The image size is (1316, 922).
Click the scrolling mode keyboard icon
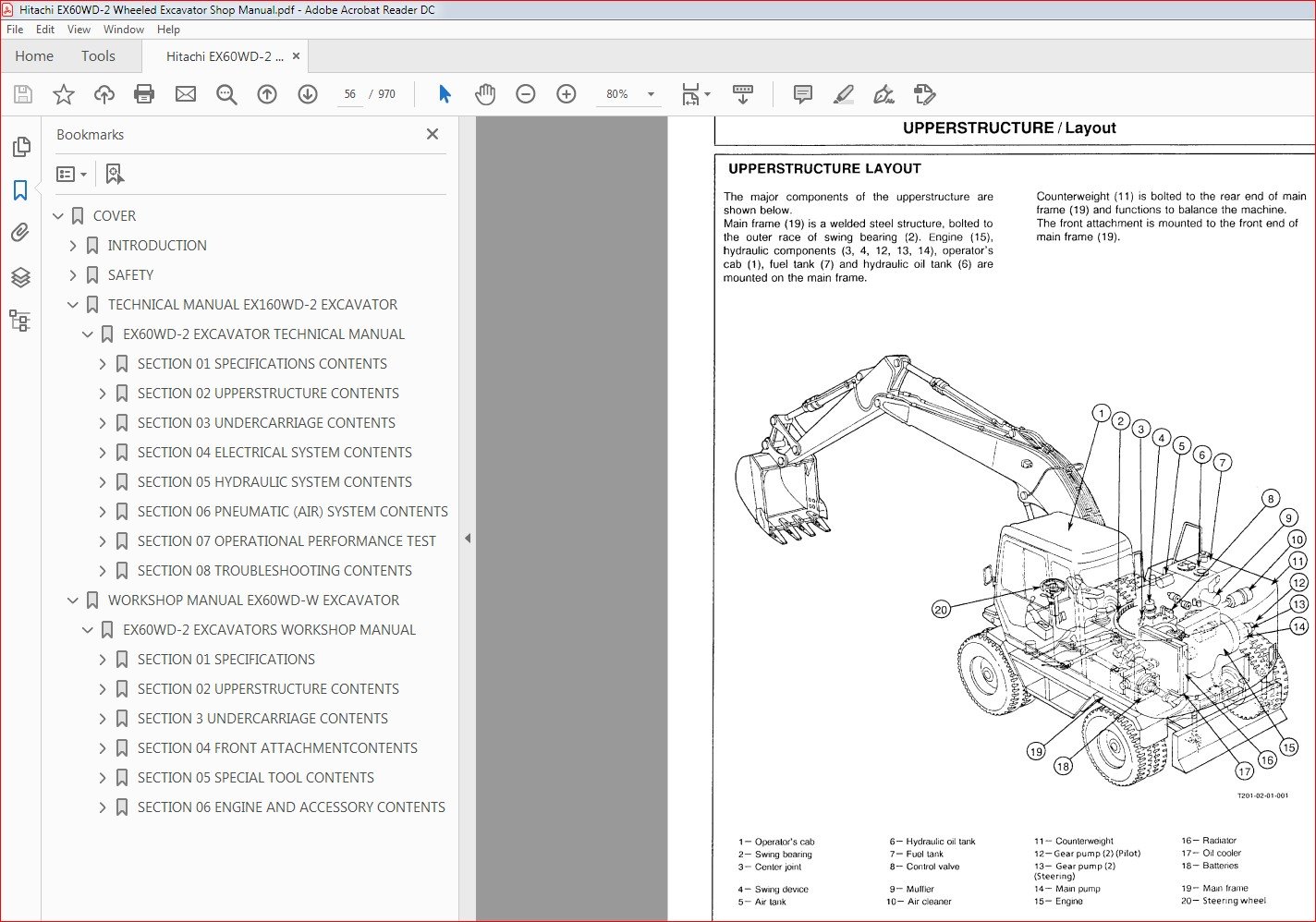tap(743, 94)
